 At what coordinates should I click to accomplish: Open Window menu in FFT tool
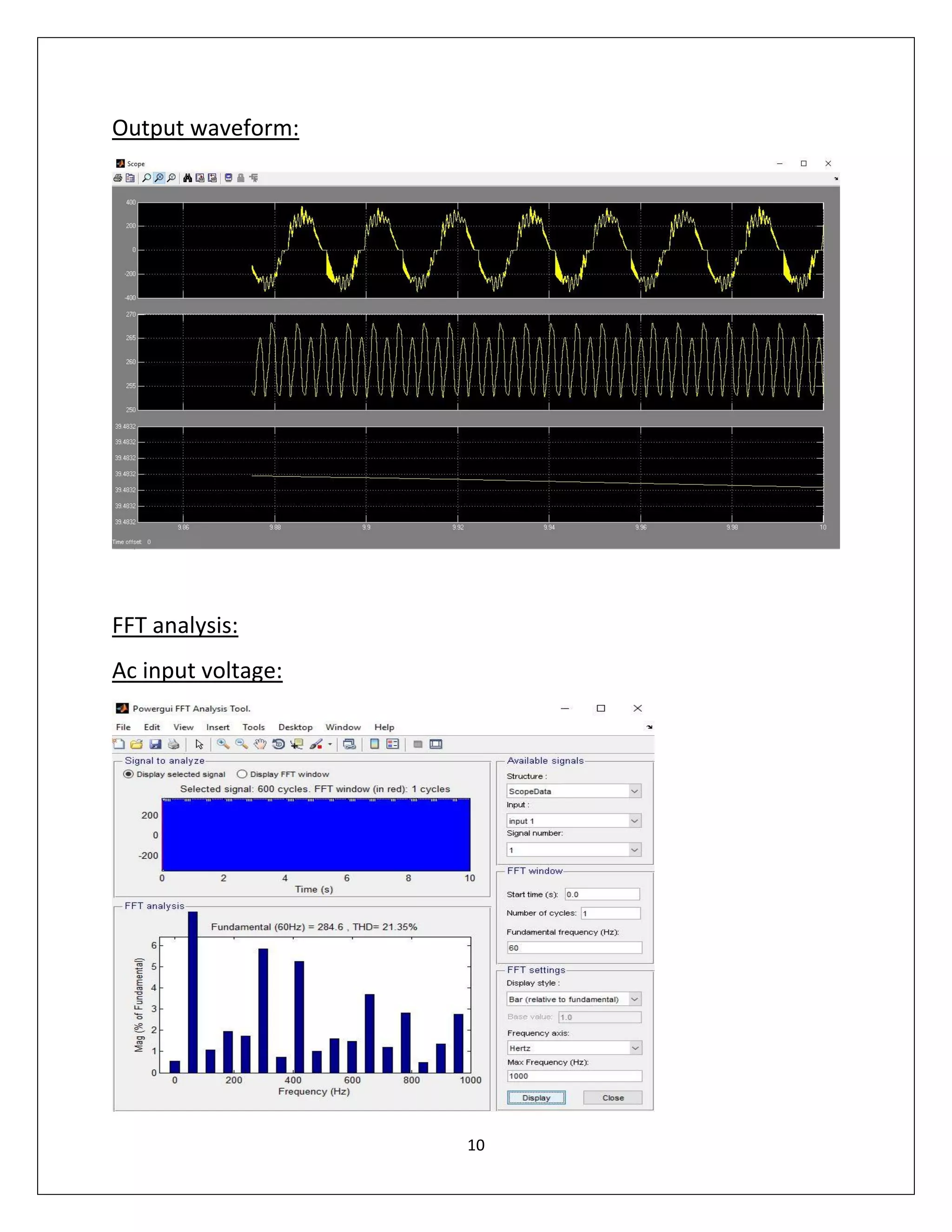click(x=343, y=727)
